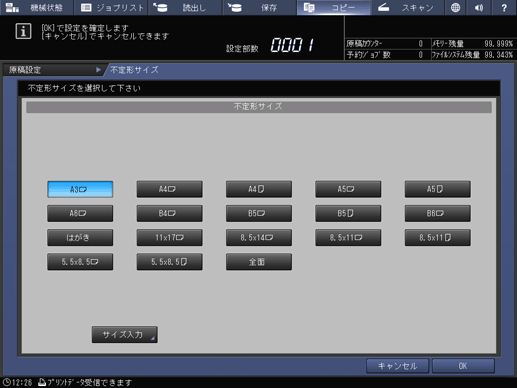This screenshot has height=388, width=517.
Task: Click the 不定形サイズ gray header bar
Action: (x=259, y=107)
